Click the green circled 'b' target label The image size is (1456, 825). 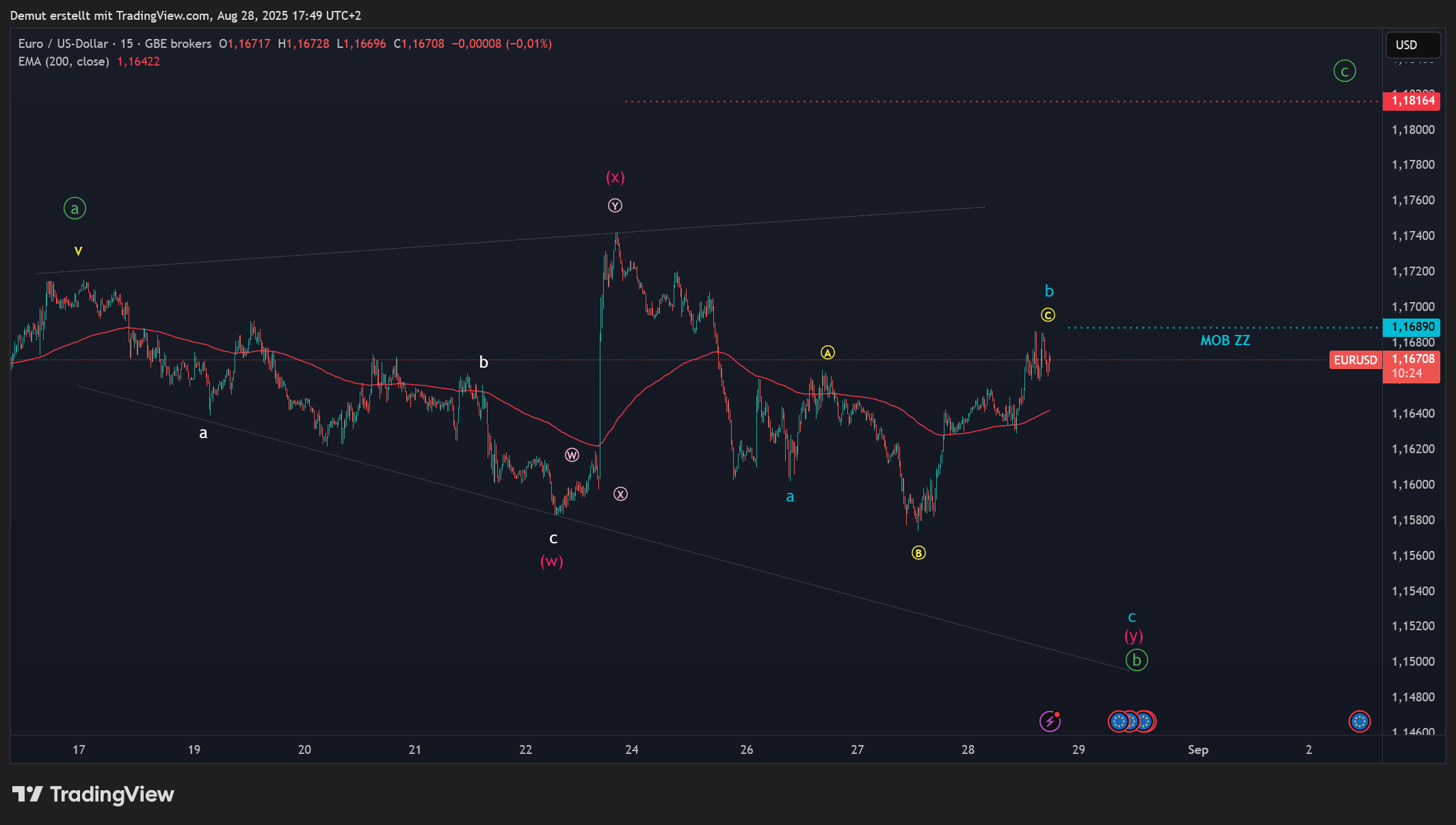(x=1136, y=660)
